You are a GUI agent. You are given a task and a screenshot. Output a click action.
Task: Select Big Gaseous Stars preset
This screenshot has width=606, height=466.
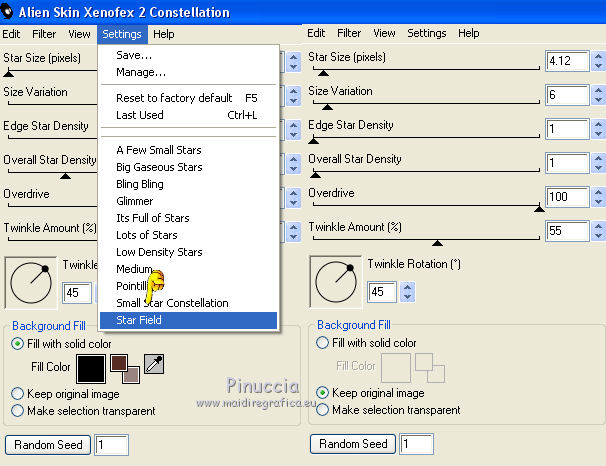[x=189, y=167]
